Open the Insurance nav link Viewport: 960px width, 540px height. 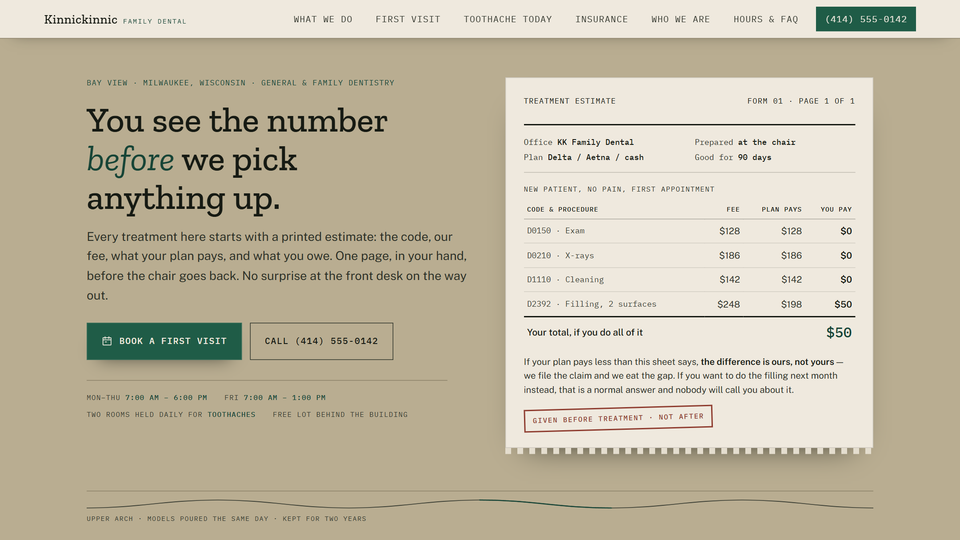[601, 20]
